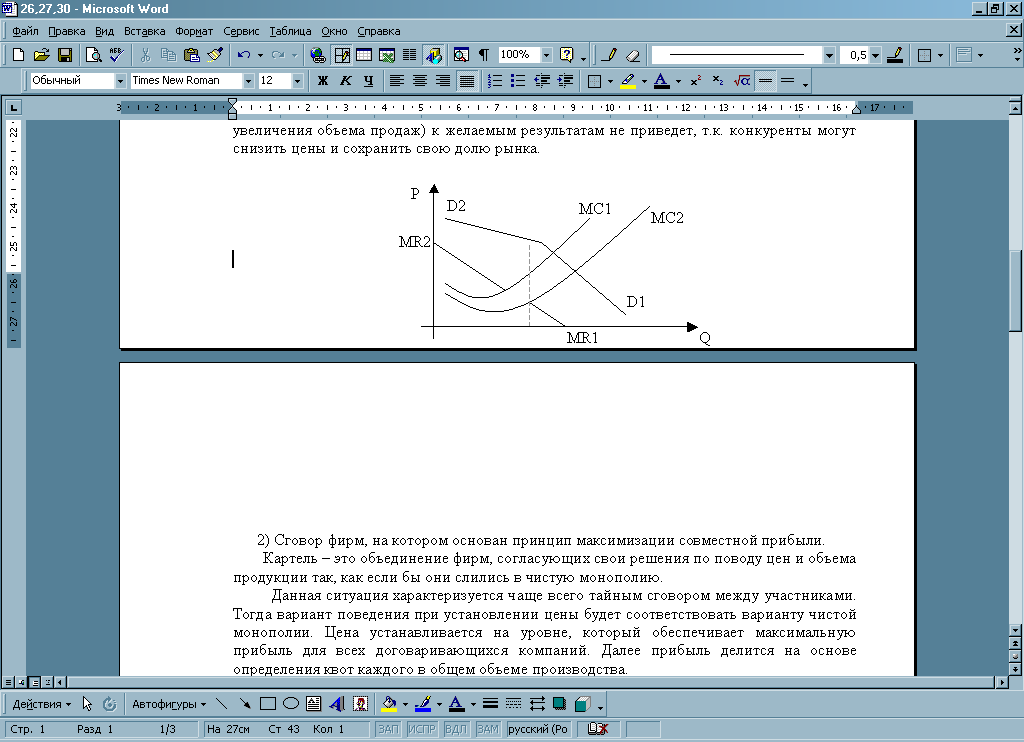Screen dimensions: 1024x742
Task: Cut selection with scissors icon
Action: click(146, 55)
